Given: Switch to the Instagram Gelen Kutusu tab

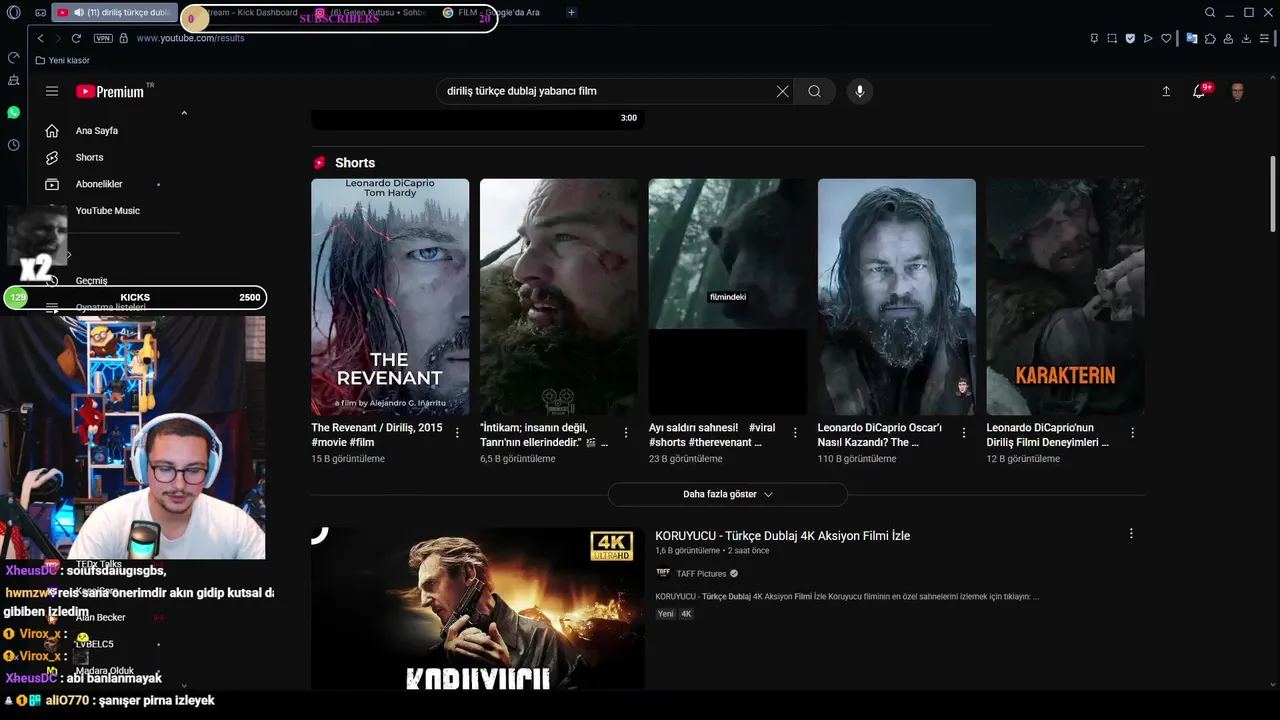Looking at the screenshot, I should pyautogui.click(x=371, y=13).
